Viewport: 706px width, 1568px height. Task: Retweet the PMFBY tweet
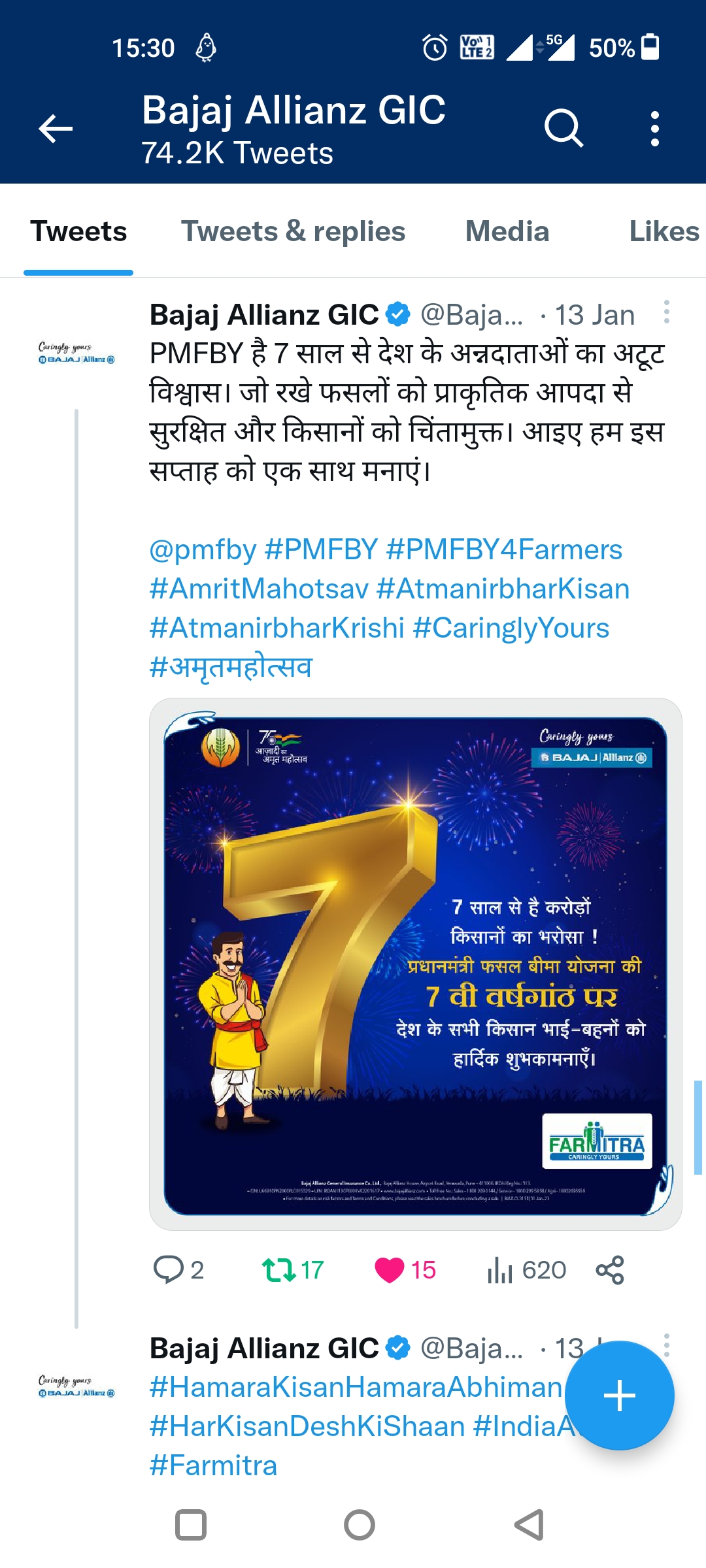tap(279, 1269)
